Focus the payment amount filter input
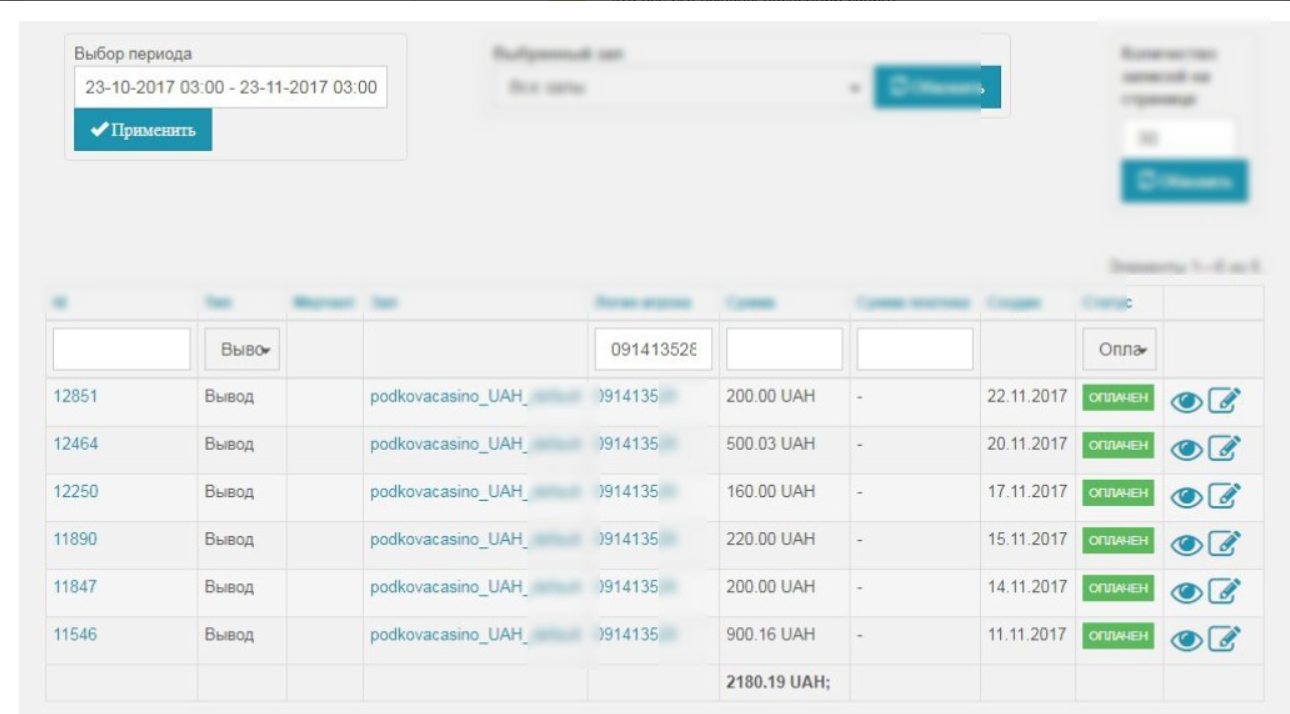The image size is (1290, 714). point(915,350)
